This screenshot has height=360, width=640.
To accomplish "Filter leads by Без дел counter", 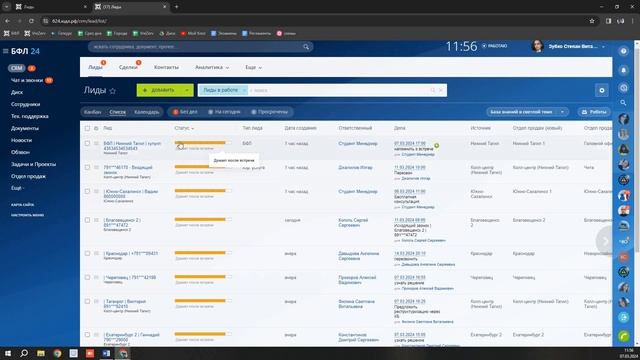I will tap(185, 112).
